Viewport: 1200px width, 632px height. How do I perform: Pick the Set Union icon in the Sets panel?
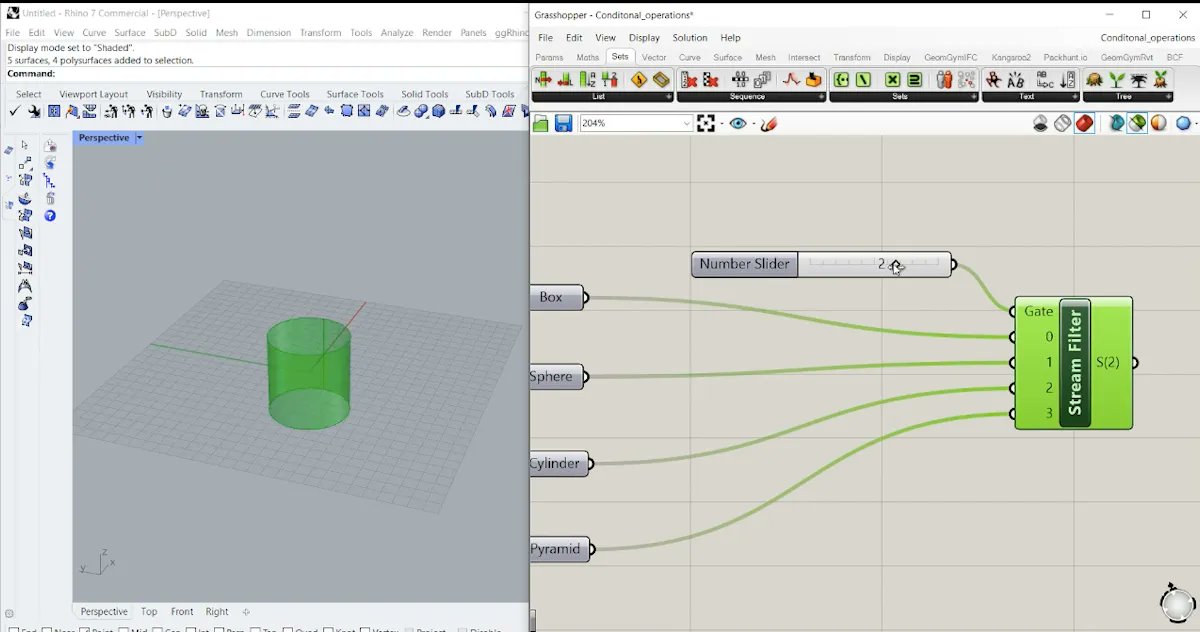click(915, 79)
